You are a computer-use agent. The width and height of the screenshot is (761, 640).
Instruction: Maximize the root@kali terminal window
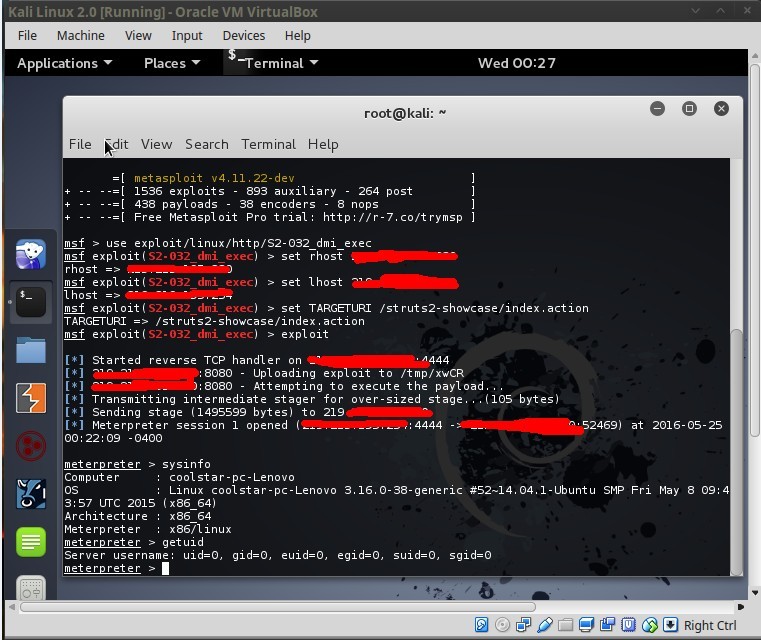click(689, 109)
